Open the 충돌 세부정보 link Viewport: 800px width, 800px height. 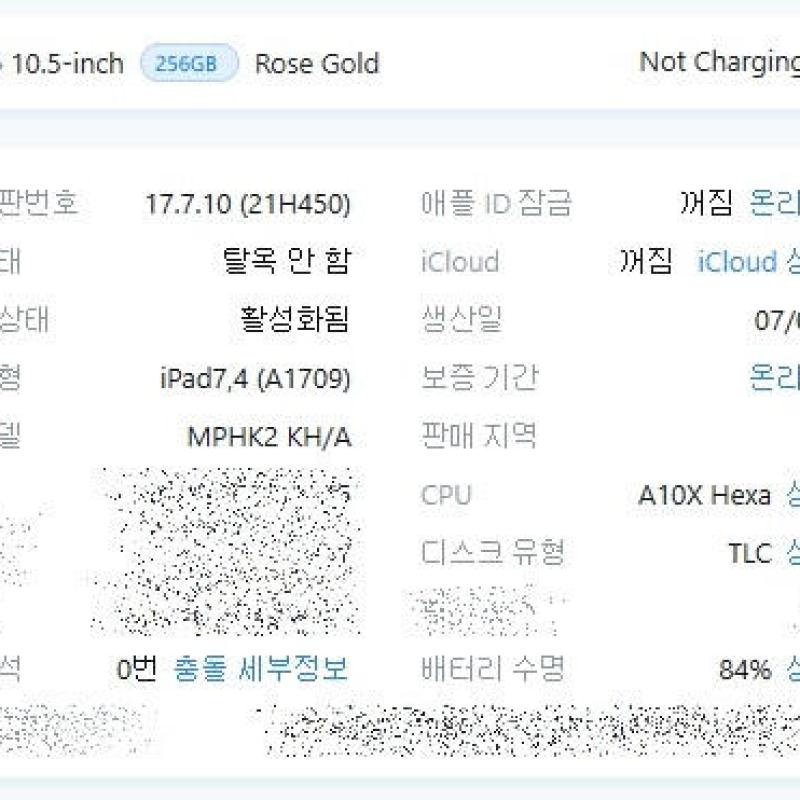click(261, 669)
